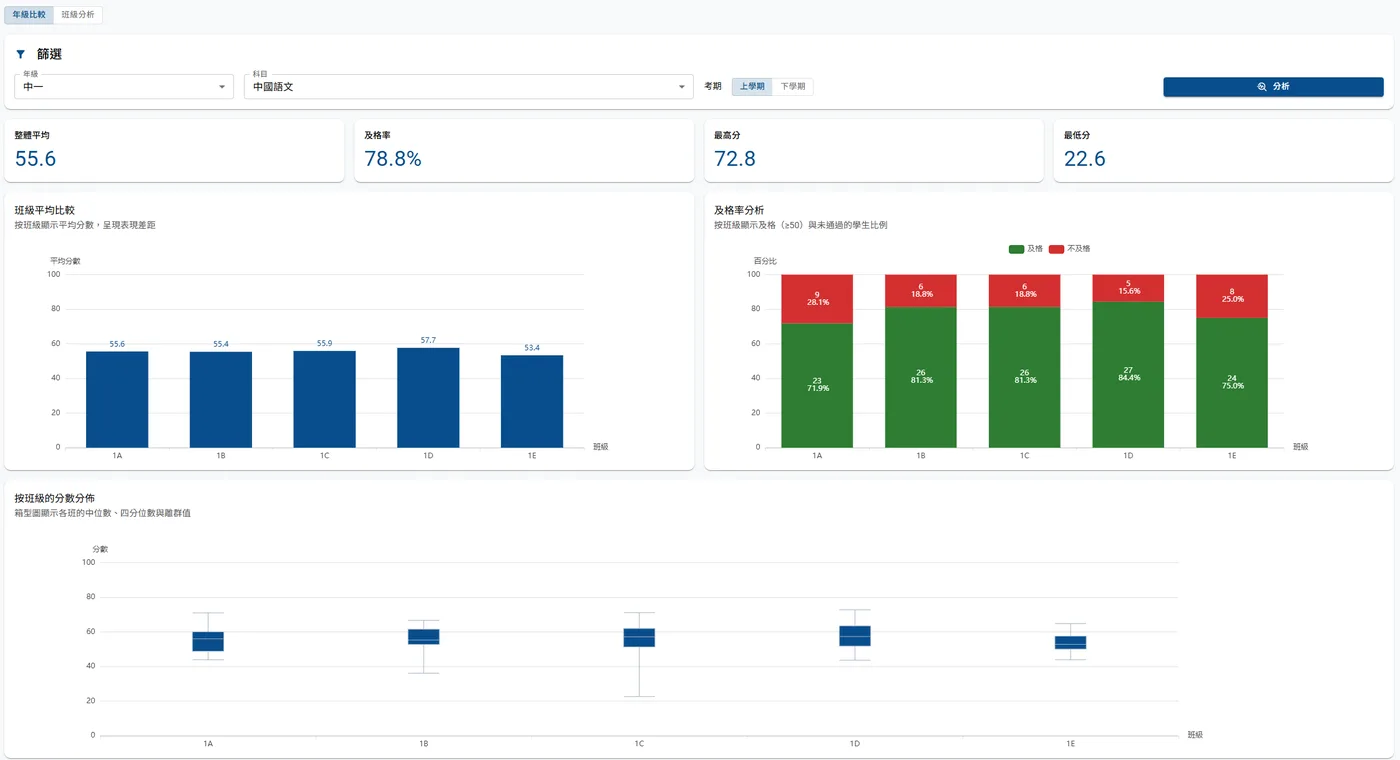Click the 按班級的分數分佈 chart heading
The height and width of the screenshot is (760, 1400).
pyautogui.click(x=55, y=498)
